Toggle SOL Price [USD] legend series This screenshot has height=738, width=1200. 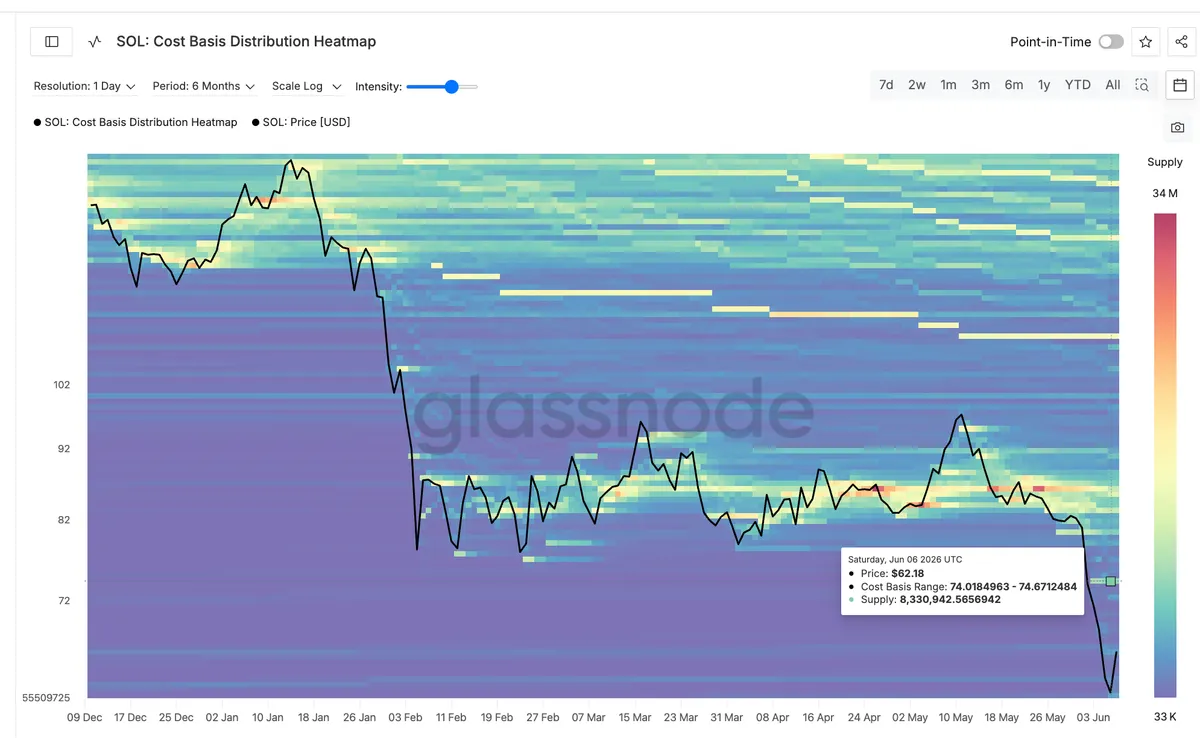(301, 122)
